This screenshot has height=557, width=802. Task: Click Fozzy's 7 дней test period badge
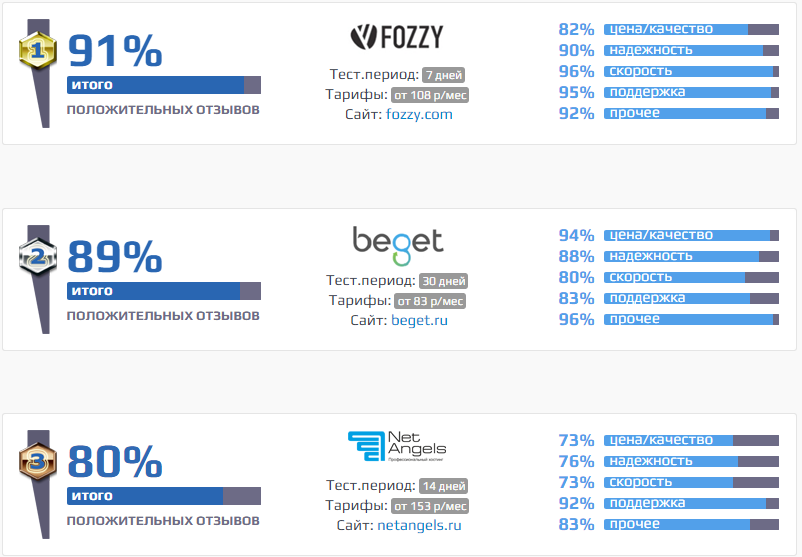click(x=443, y=75)
